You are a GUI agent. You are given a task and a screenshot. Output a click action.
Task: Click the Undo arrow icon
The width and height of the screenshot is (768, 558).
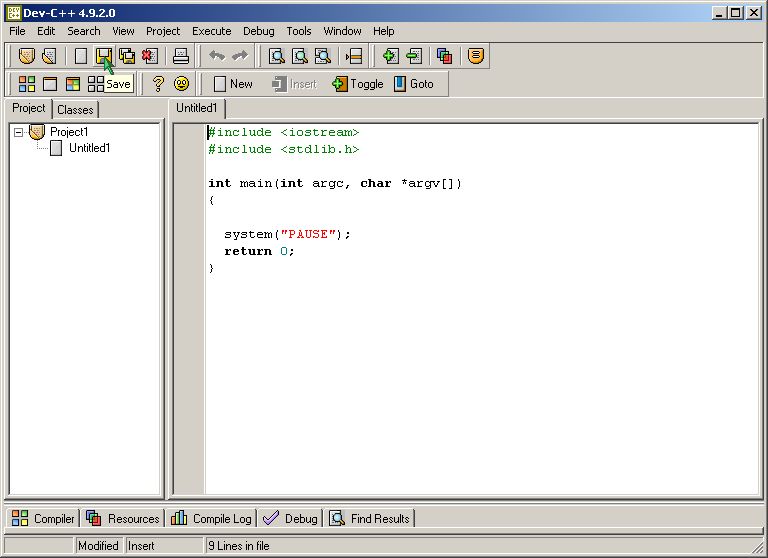(217, 56)
